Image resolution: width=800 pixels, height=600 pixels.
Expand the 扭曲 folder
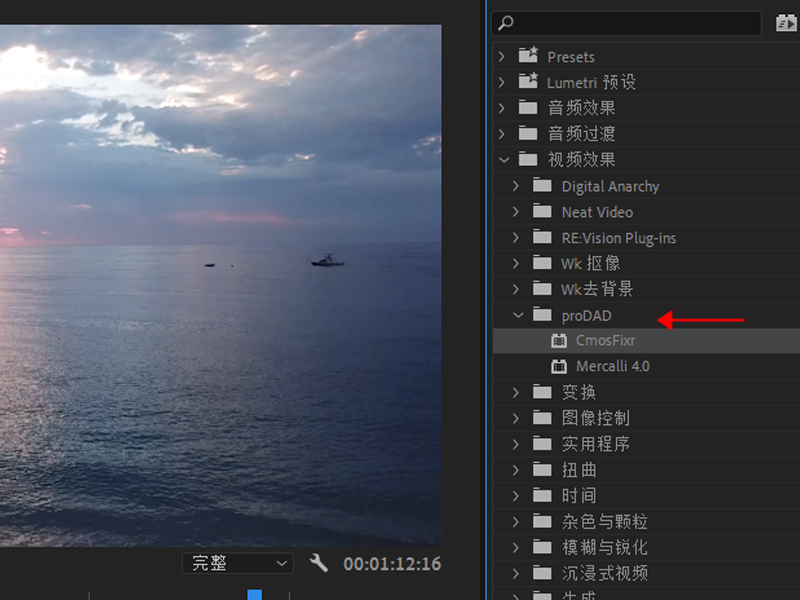pos(516,470)
